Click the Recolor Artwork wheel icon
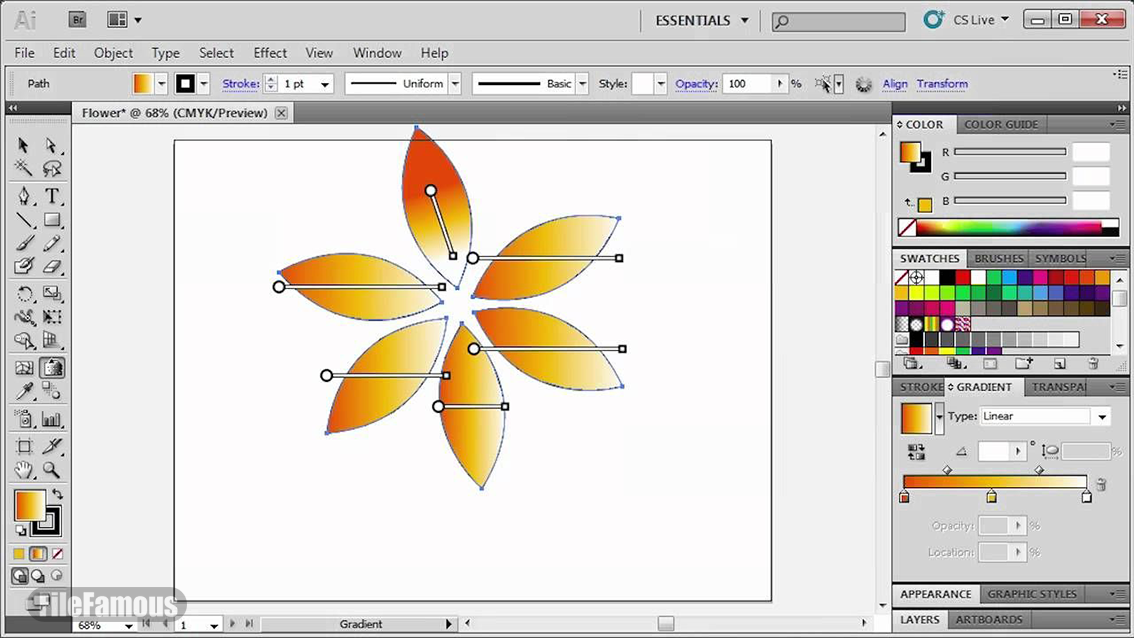This screenshot has width=1134, height=638. click(864, 84)
